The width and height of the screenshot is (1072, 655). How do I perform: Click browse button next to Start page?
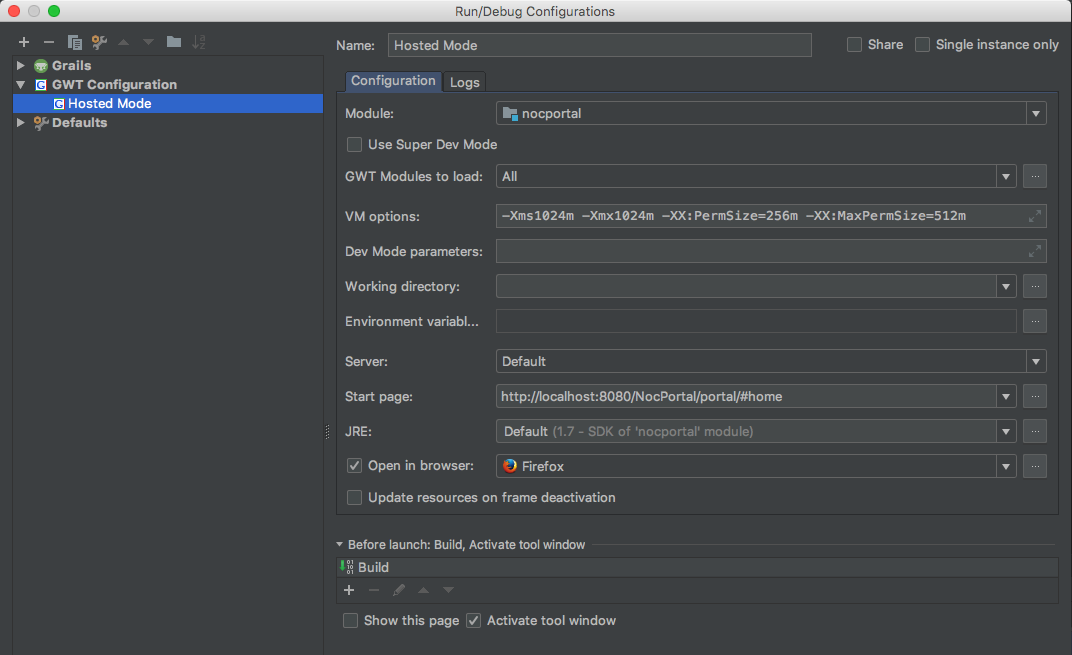coord(1035,397)
